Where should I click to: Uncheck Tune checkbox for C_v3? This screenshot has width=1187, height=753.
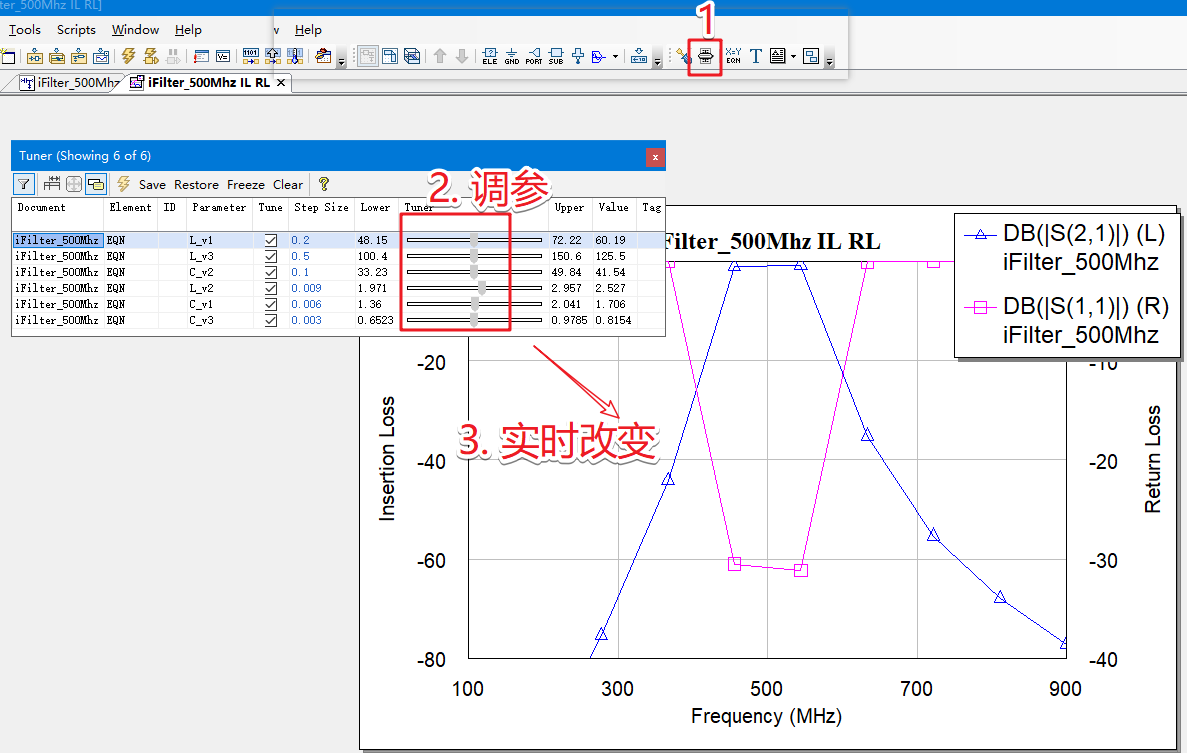coord(270,320)
